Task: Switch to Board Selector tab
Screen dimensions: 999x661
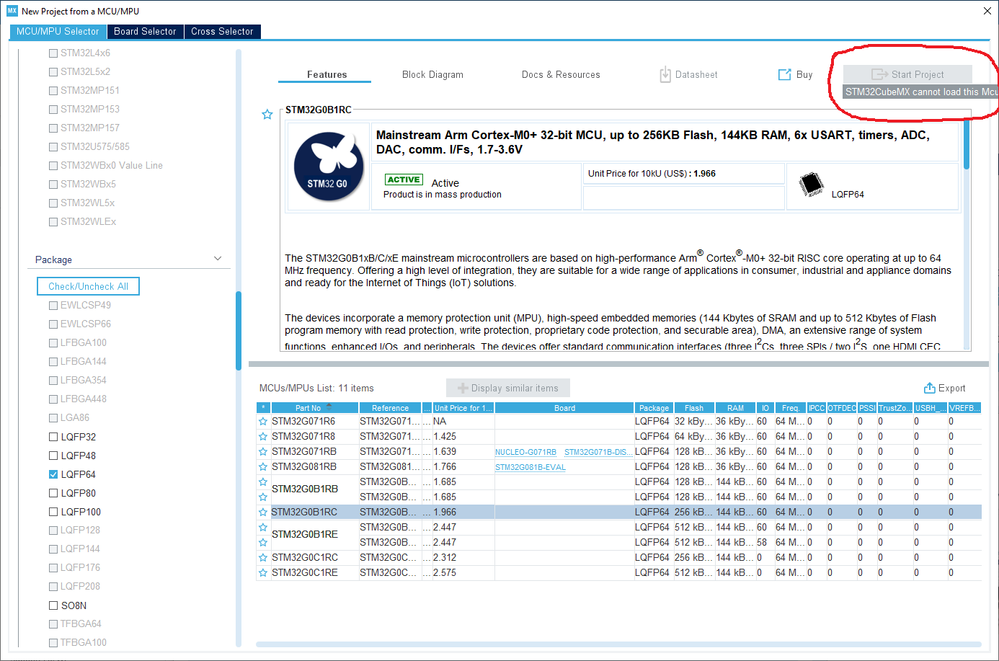Action: tap(145, 31)
